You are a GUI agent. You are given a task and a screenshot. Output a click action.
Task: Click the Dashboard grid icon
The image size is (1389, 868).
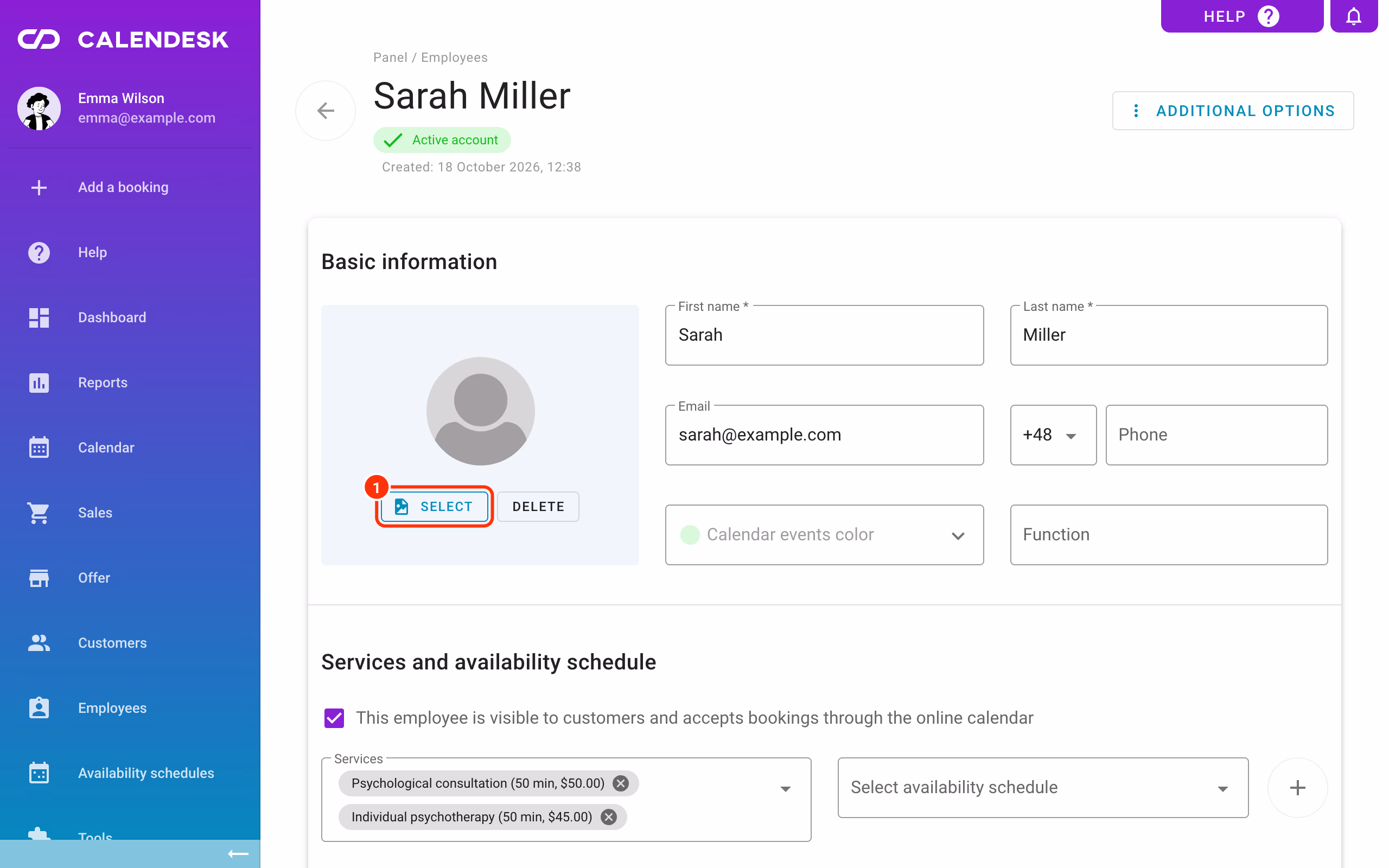(39, 317)
